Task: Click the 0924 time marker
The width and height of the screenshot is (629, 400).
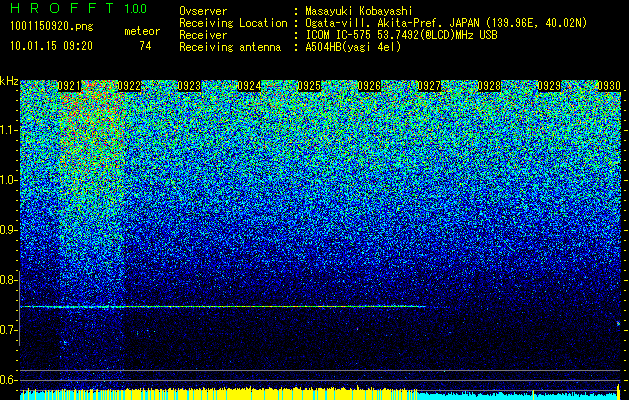Action: point(249,86)
